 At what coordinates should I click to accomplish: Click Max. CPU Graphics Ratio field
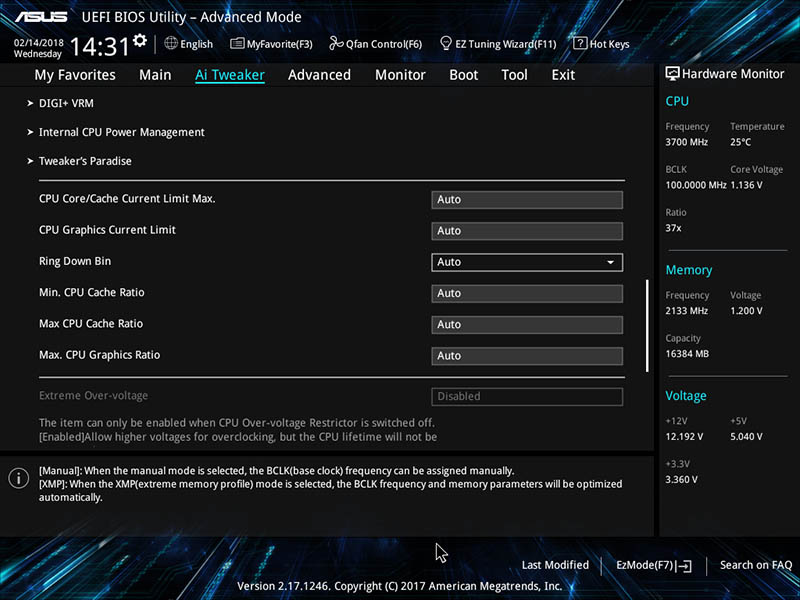tap(527, 356)
